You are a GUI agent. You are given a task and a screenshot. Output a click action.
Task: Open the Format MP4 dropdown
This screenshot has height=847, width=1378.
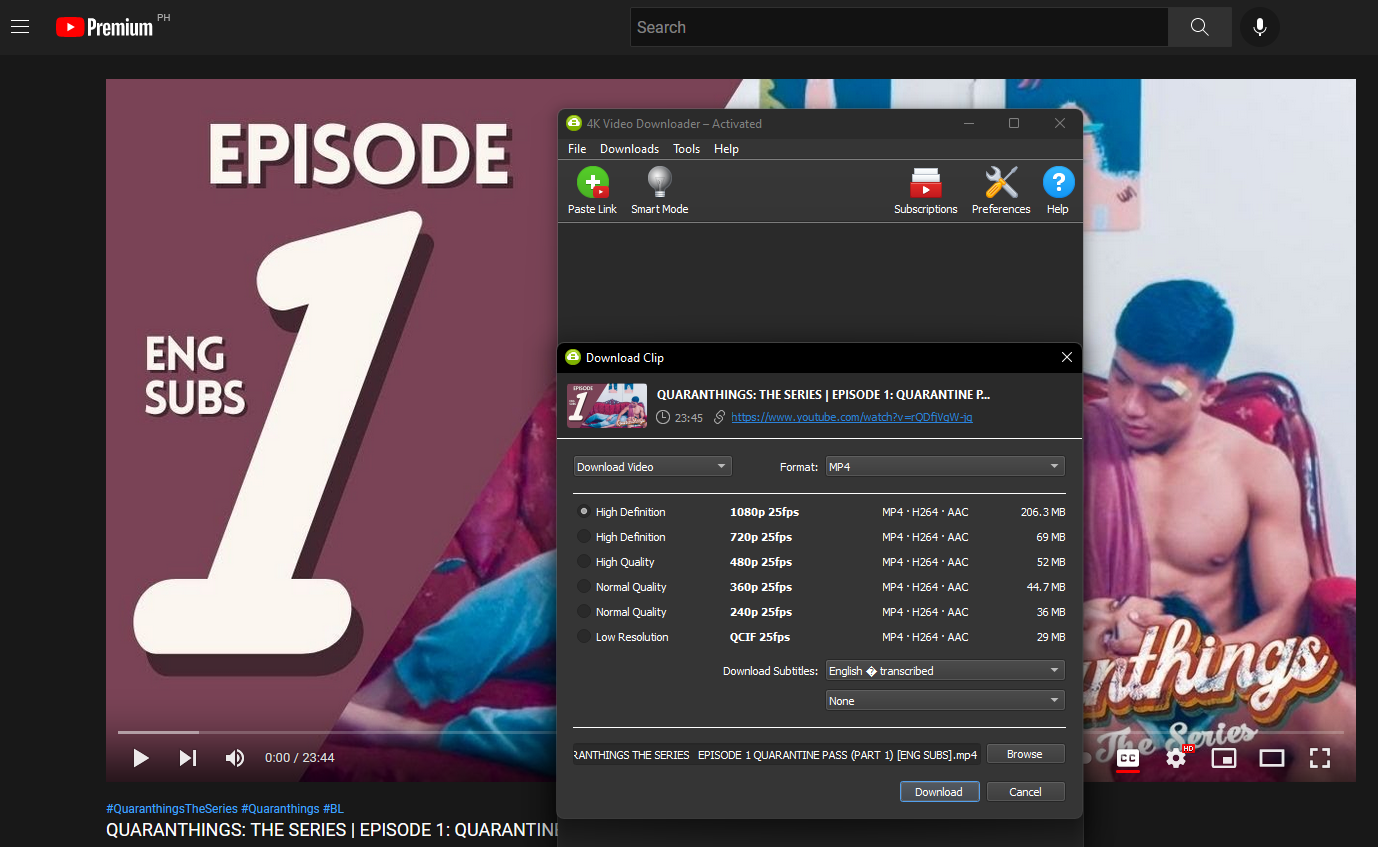(944, 467)
